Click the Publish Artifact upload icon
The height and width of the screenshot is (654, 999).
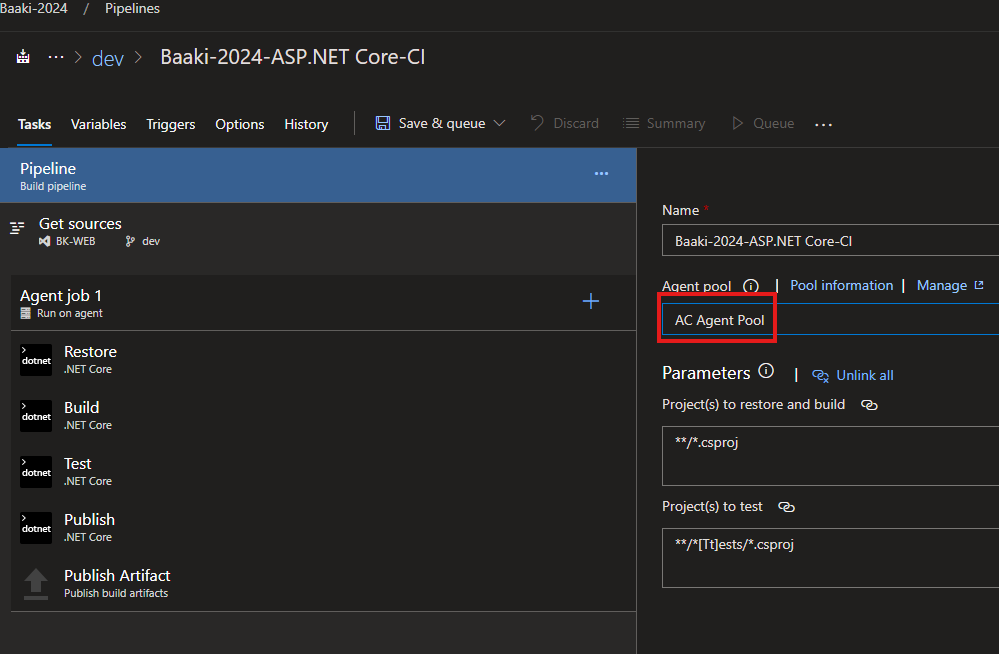(36, 584)
